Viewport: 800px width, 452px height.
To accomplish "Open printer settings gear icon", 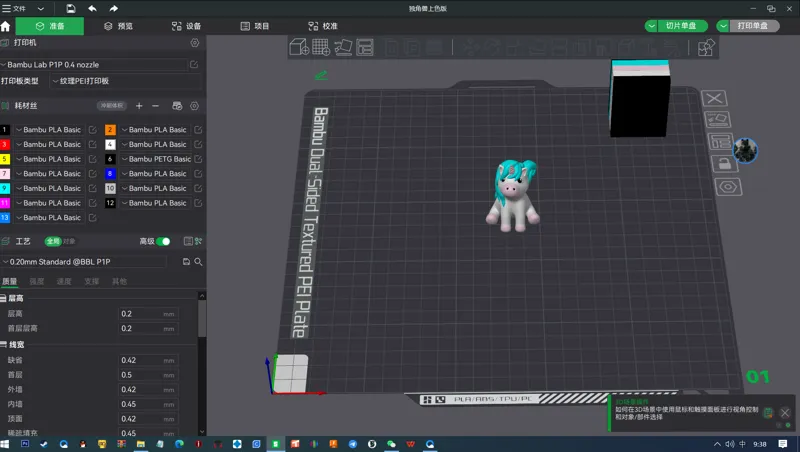I will click(195, 43).
